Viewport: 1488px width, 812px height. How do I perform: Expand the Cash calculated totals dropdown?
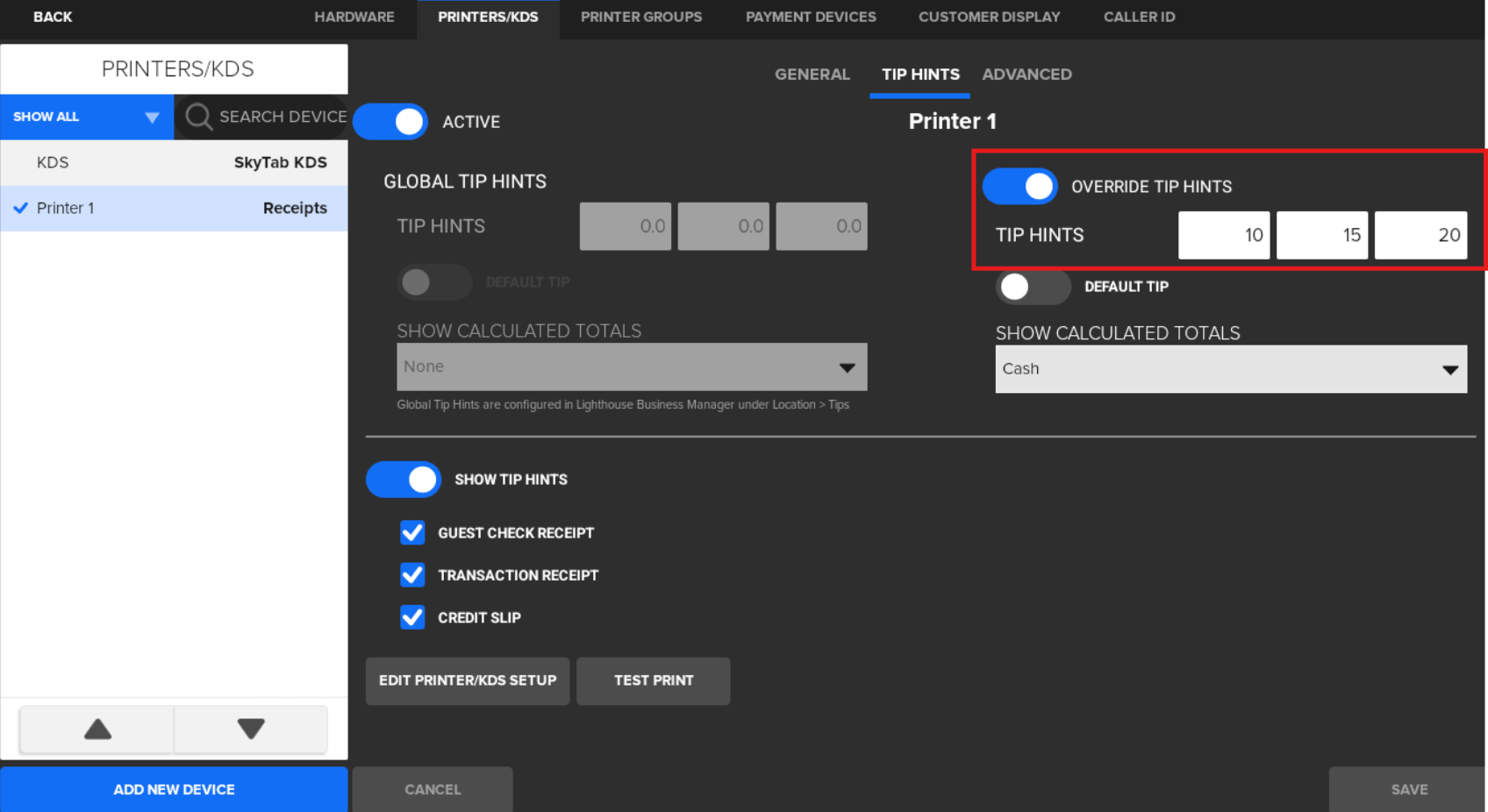(x=1230, y=369)
